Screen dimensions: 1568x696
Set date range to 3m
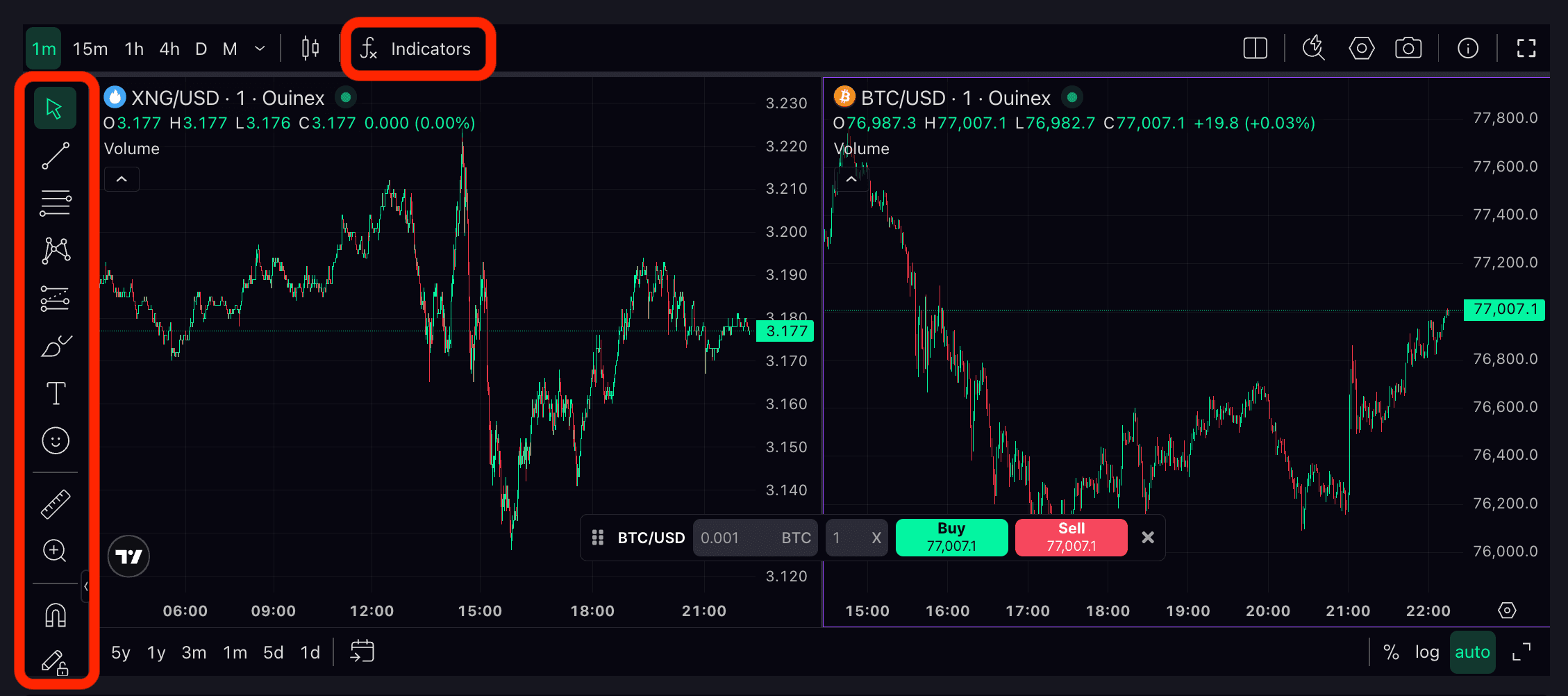tap(194, 653)
